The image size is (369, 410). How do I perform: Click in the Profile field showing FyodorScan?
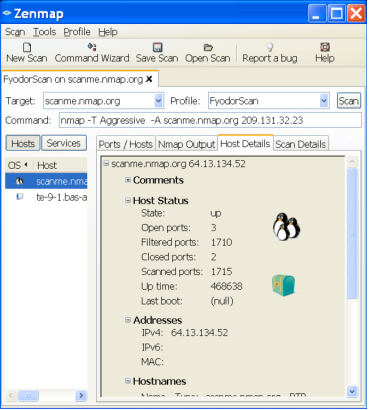(x=264, y=101)
